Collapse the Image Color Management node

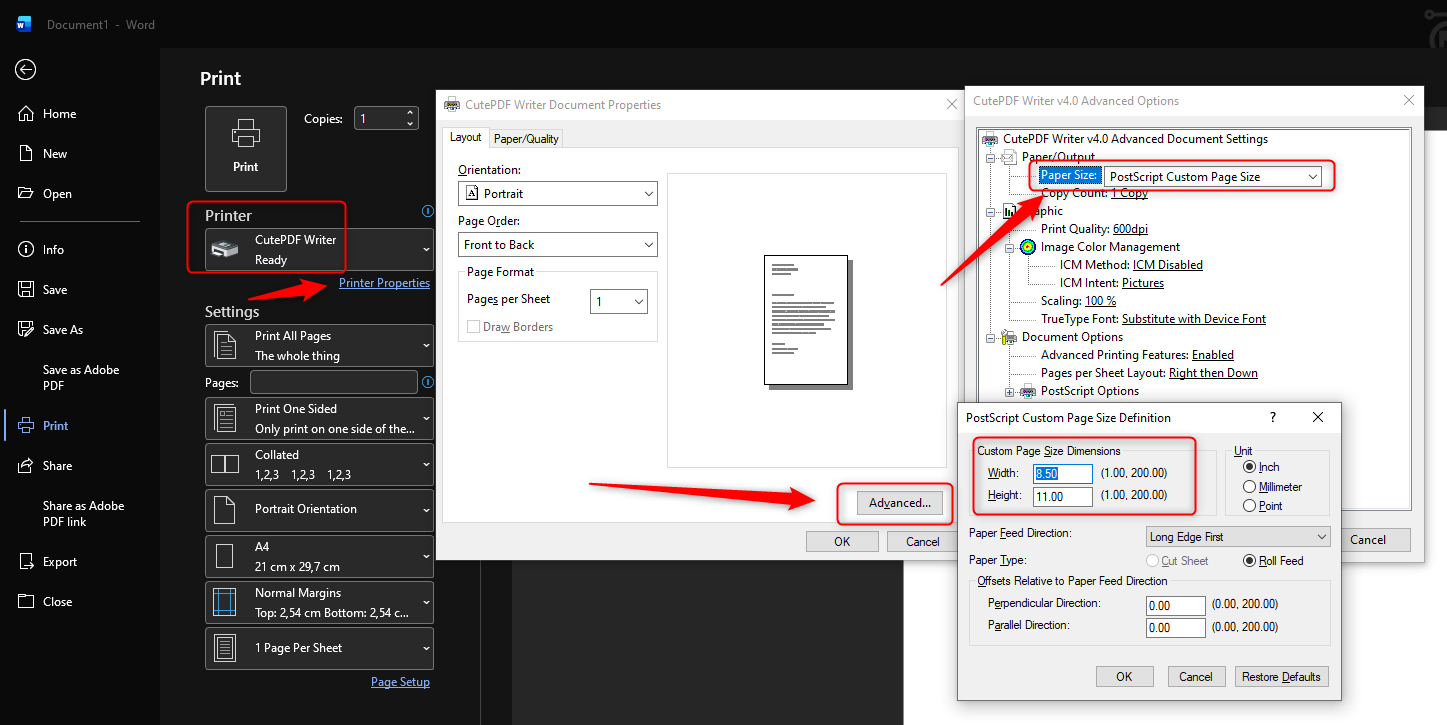(1010, 247)
